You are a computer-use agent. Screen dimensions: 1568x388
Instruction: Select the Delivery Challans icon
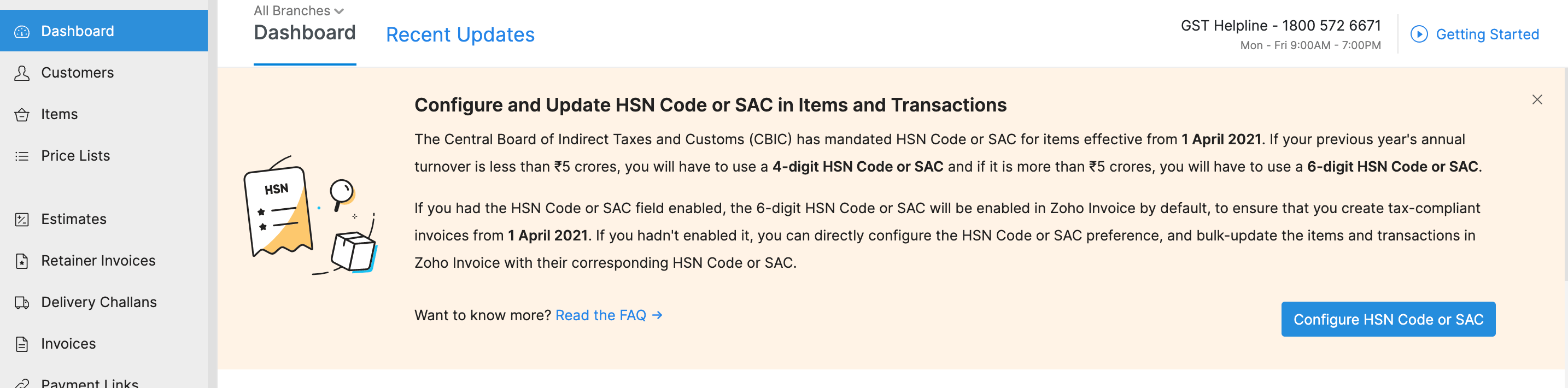pos(21,302)
